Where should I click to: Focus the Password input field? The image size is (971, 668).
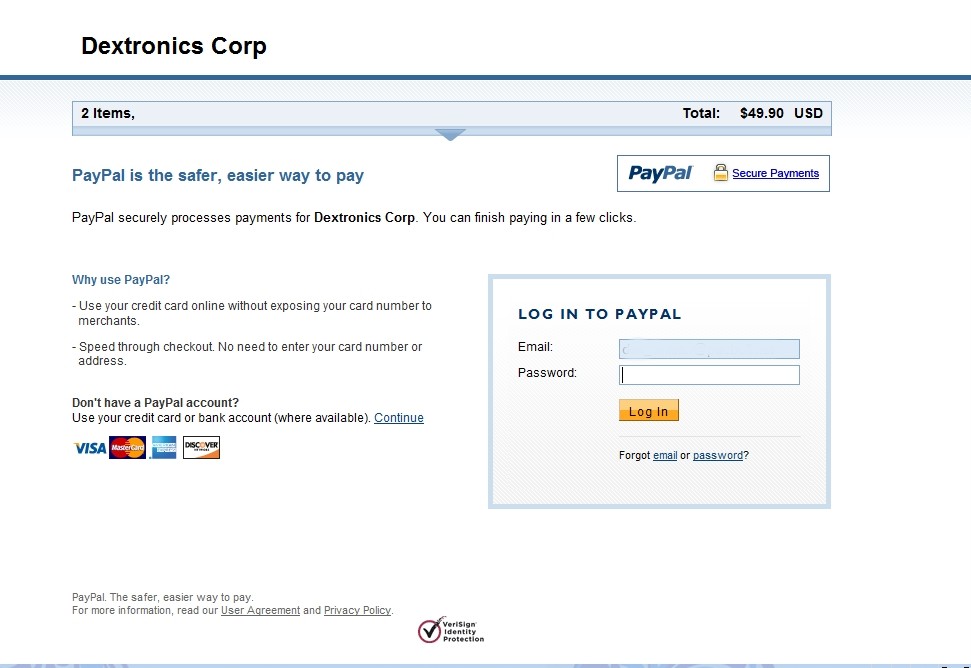tap(709, 375)
